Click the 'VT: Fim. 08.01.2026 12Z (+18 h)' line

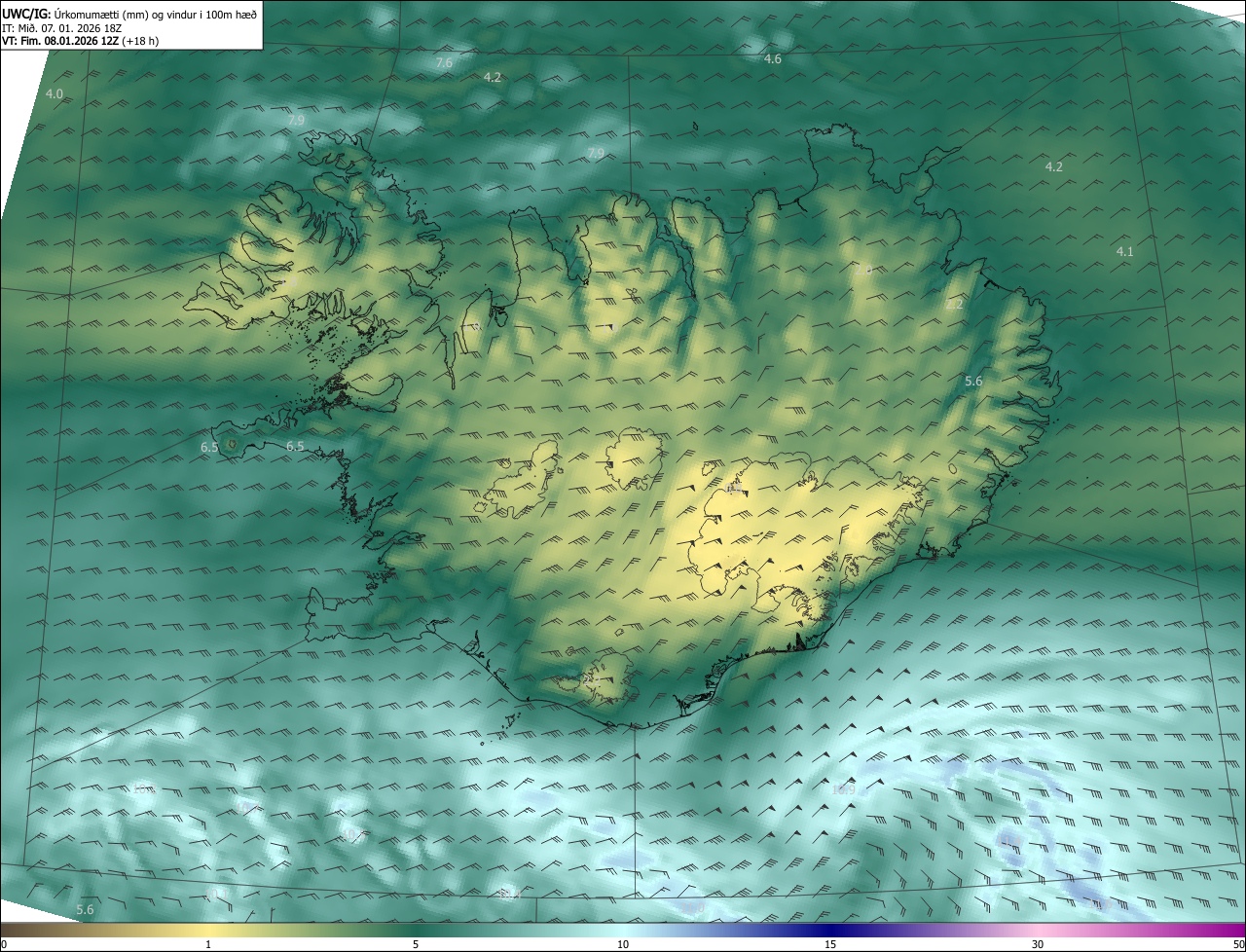click(x=79, y=41)
